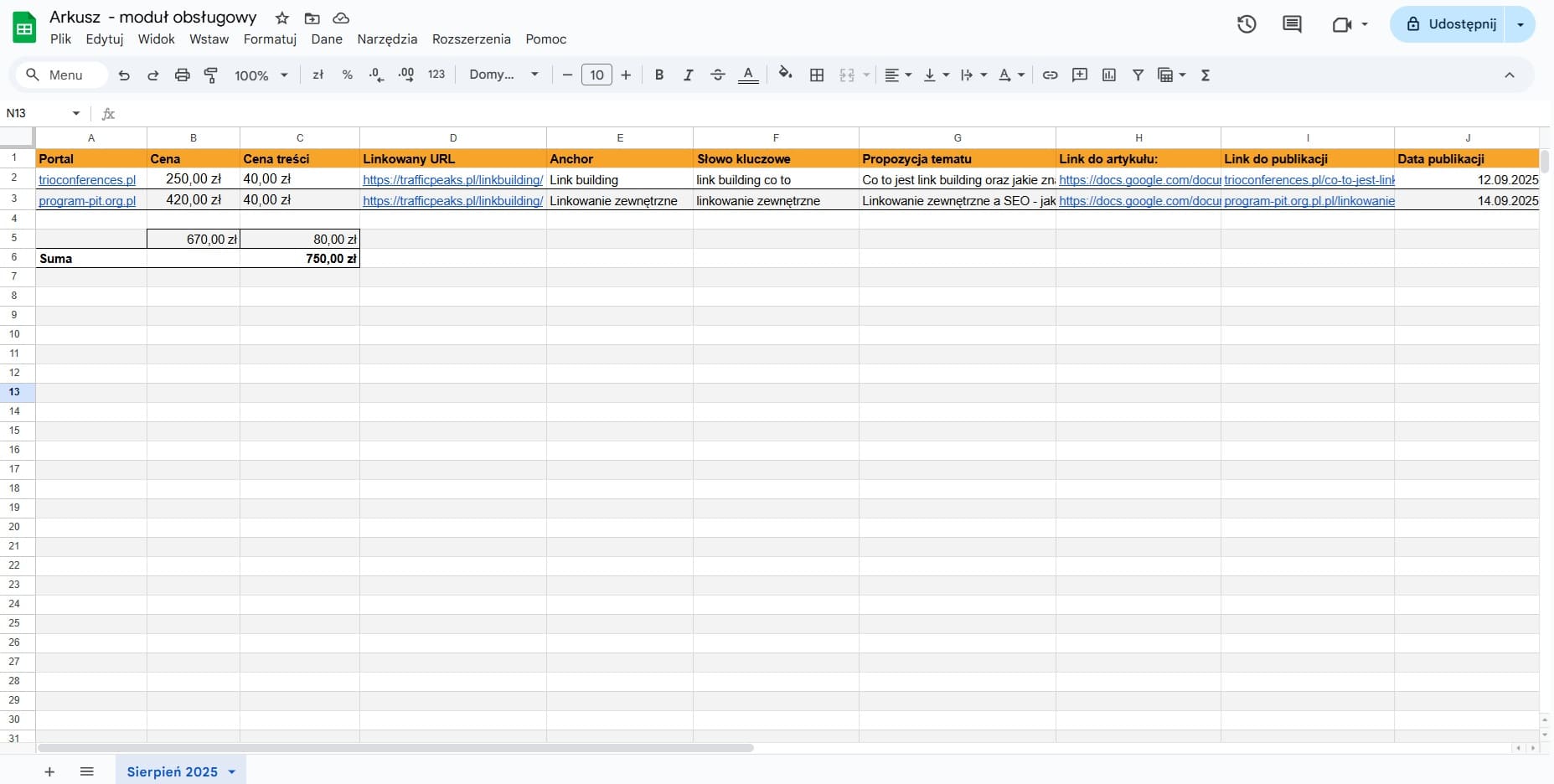Open the Sierpień 2025 sheet tab menu
Viewport: 1554px width, 784px height.
[x=232, y=771]
